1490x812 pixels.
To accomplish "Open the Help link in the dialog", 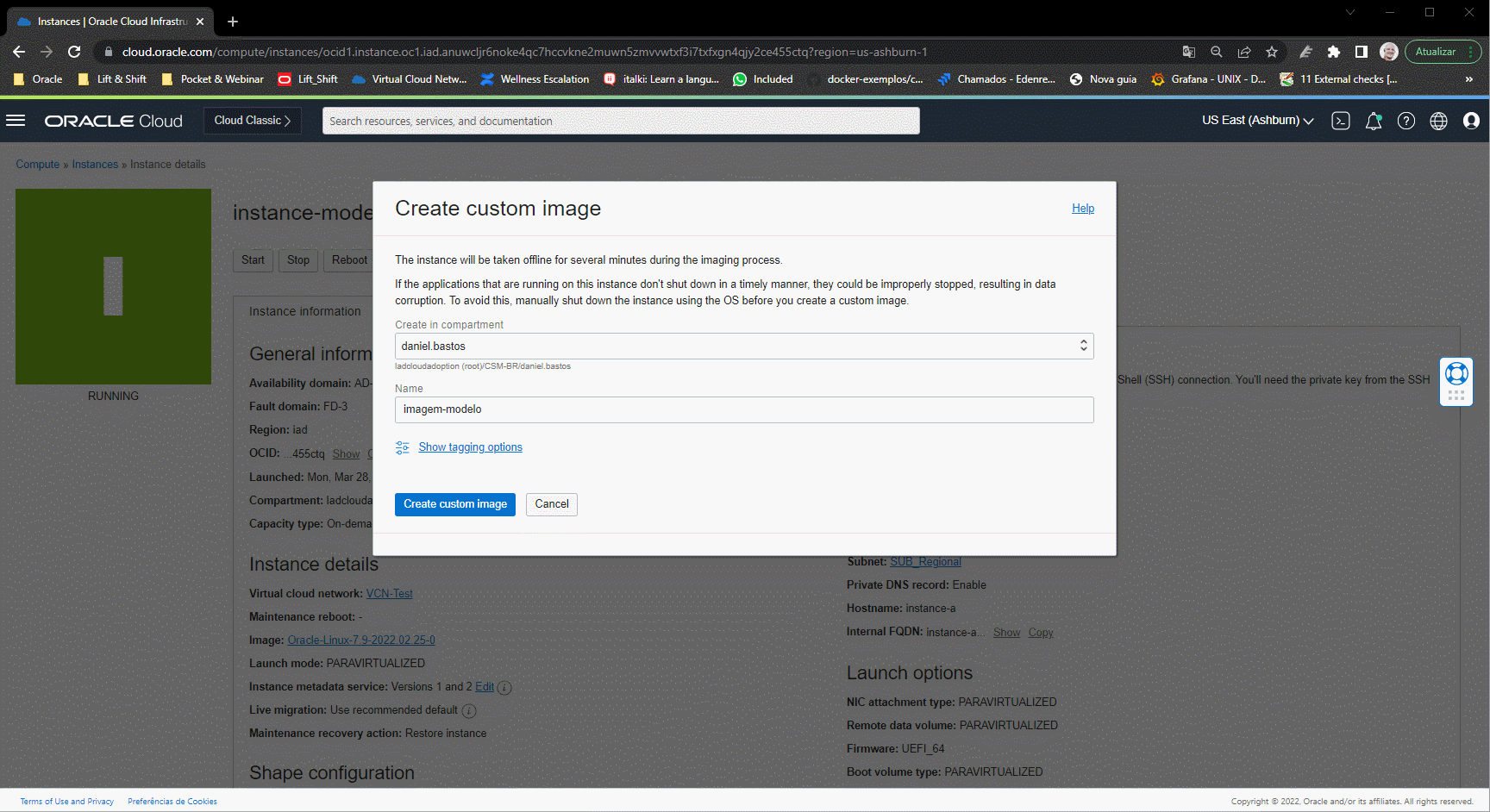I will click(x=1083, y=209).
